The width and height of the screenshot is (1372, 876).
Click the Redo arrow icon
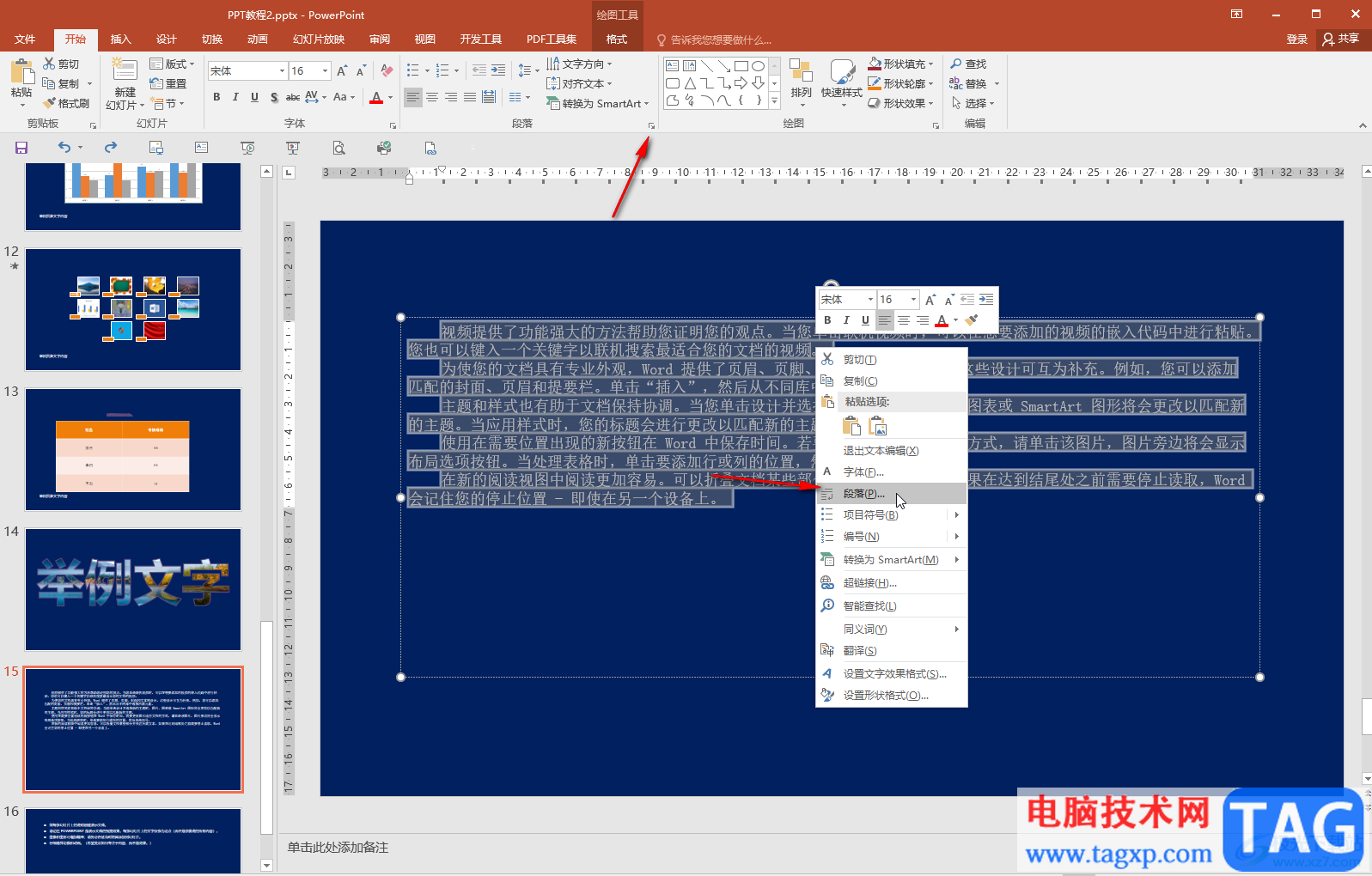pyautogui.click(x=110, y=148)
